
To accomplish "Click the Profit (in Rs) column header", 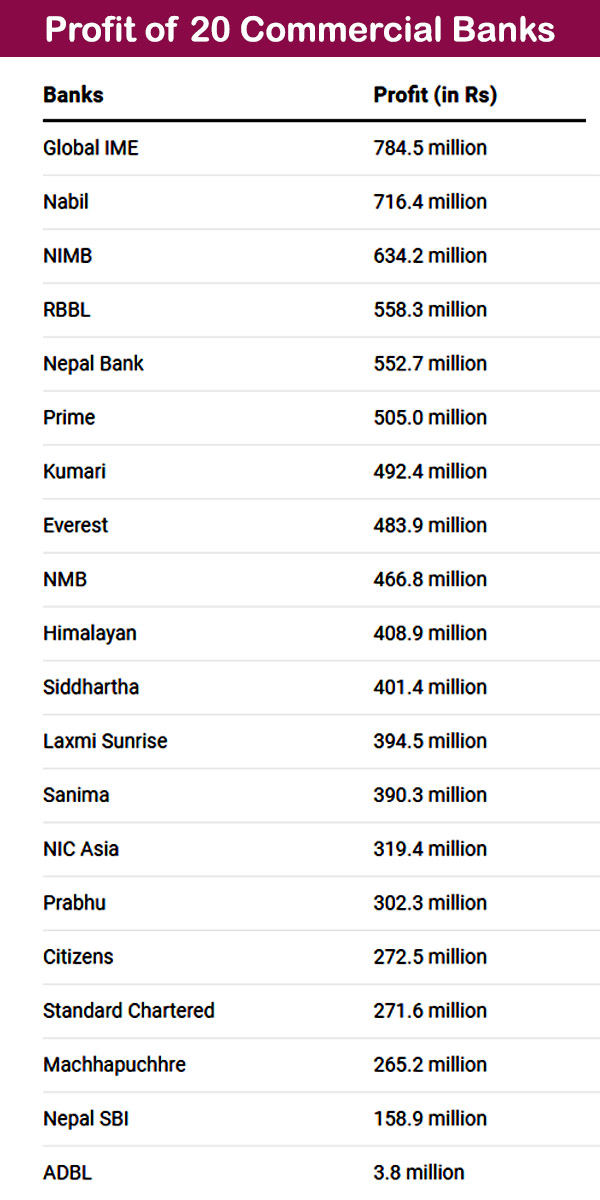I will [435, 96].
